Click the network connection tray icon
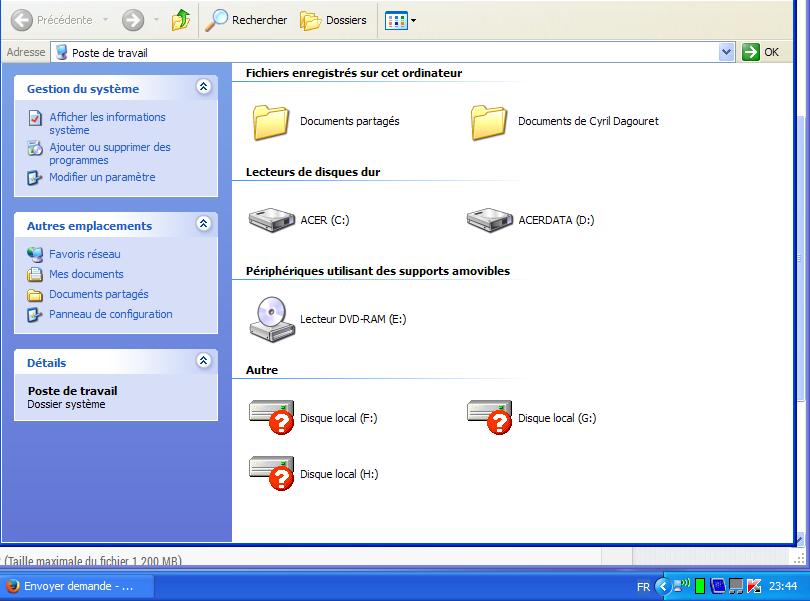The image size is (810, 601). [x=682, y=585]
